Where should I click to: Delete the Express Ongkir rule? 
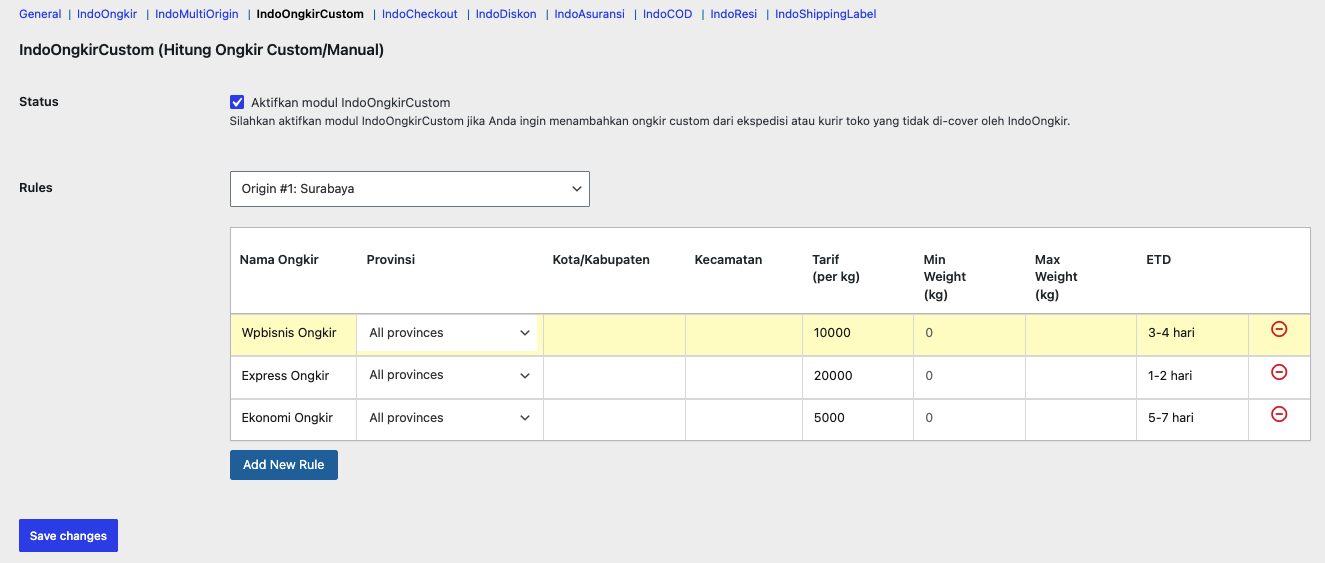point(1279,372)
